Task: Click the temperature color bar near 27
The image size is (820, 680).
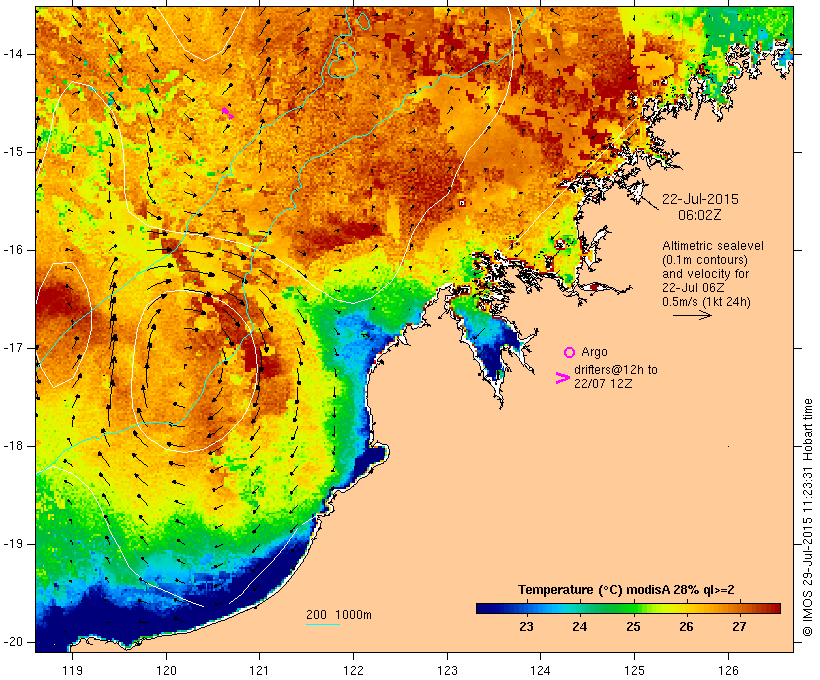Action: click(739, 608)
